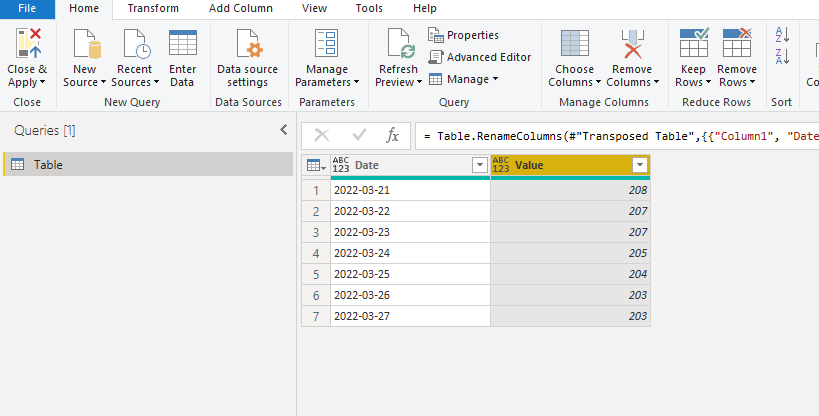Change Date column data type icon
Viewport: 819px width, 416px height.
pyautogui.click(x=341, y=165)
